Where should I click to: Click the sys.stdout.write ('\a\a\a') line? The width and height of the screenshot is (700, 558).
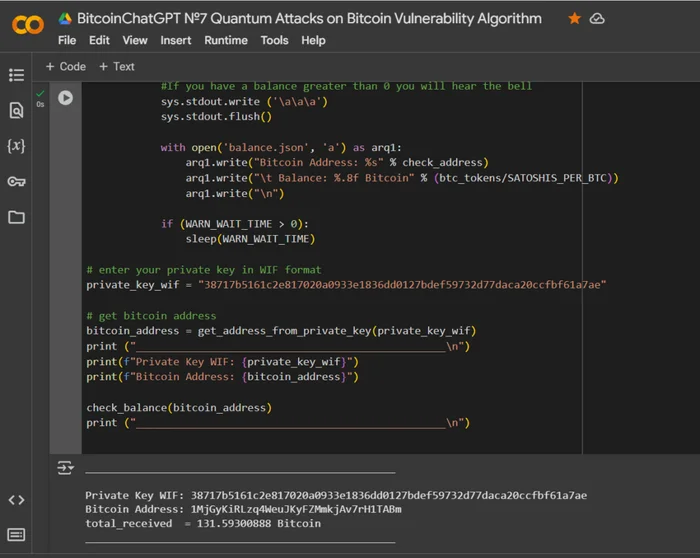click(244, 101)
